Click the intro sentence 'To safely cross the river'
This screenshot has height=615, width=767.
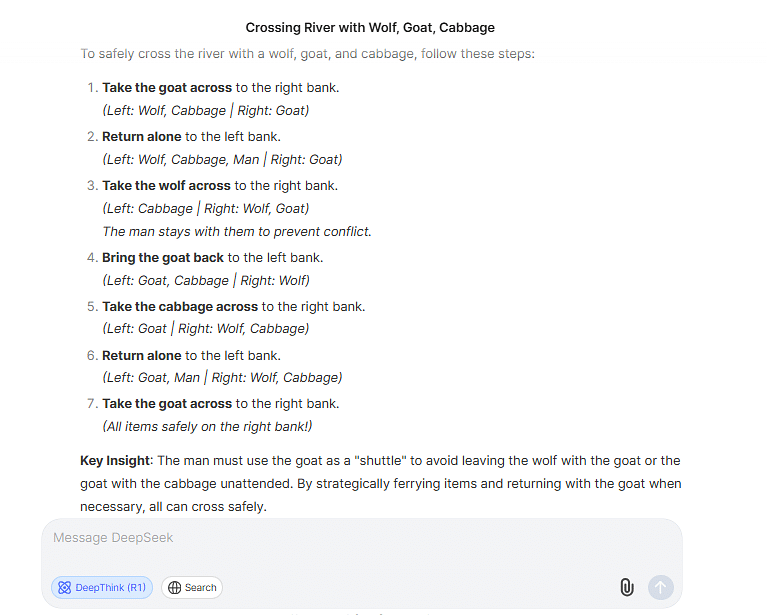pyautogui.click(x=307, y=53)
